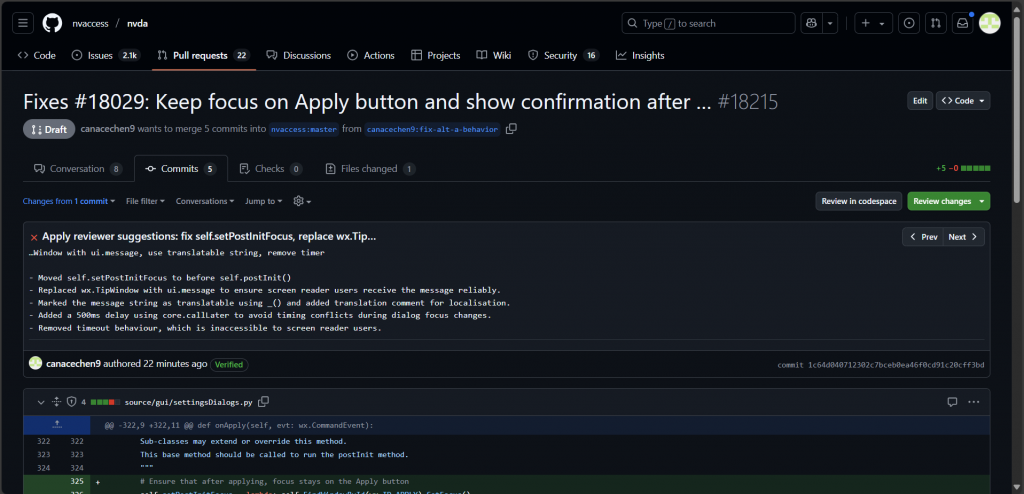Switch to the Issues tab
1024x494 pixels.
[104, 56]
